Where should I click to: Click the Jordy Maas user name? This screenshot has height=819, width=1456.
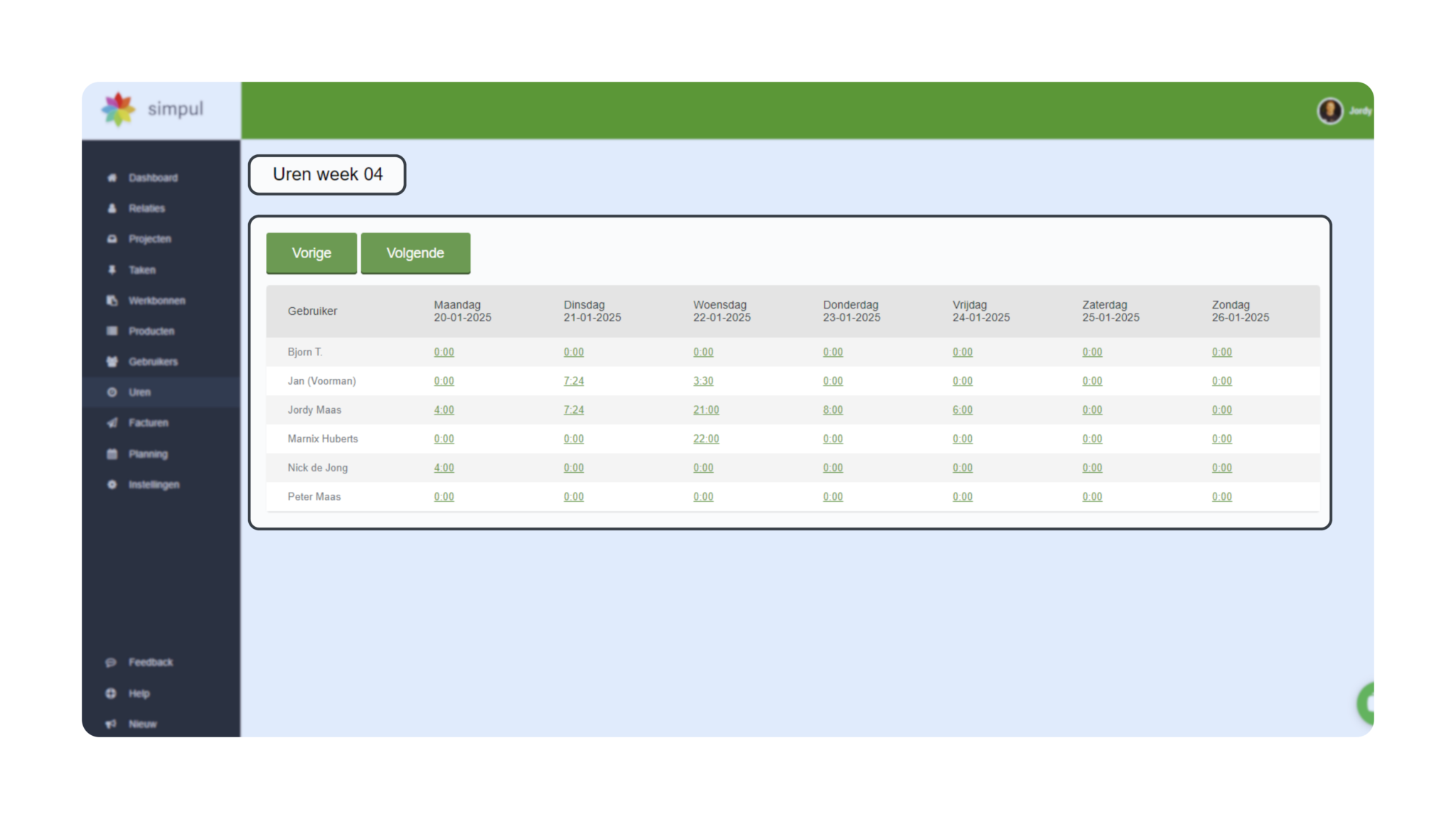pos(314,410)
